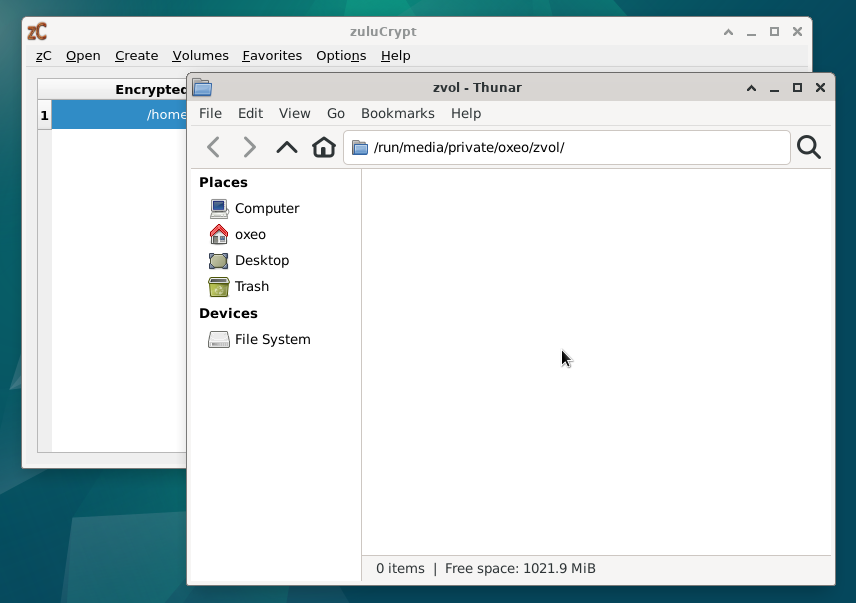This screenshot has height=603, width=856.
Task: Open Thunar View menu
Action: 294,114
